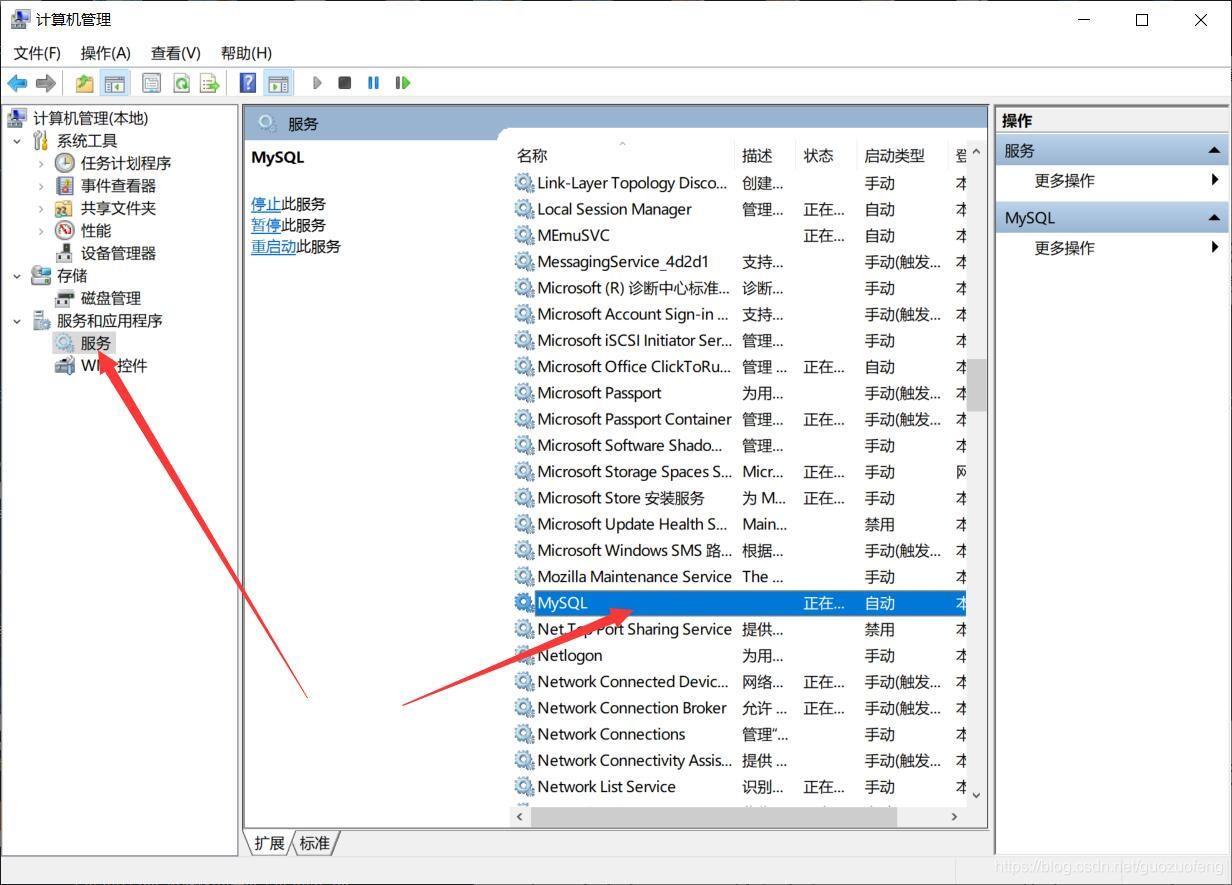This screenshot has width=1232, height=885.
Task: Click the Forward arrow toolbar icon
Action: (45, 83)
